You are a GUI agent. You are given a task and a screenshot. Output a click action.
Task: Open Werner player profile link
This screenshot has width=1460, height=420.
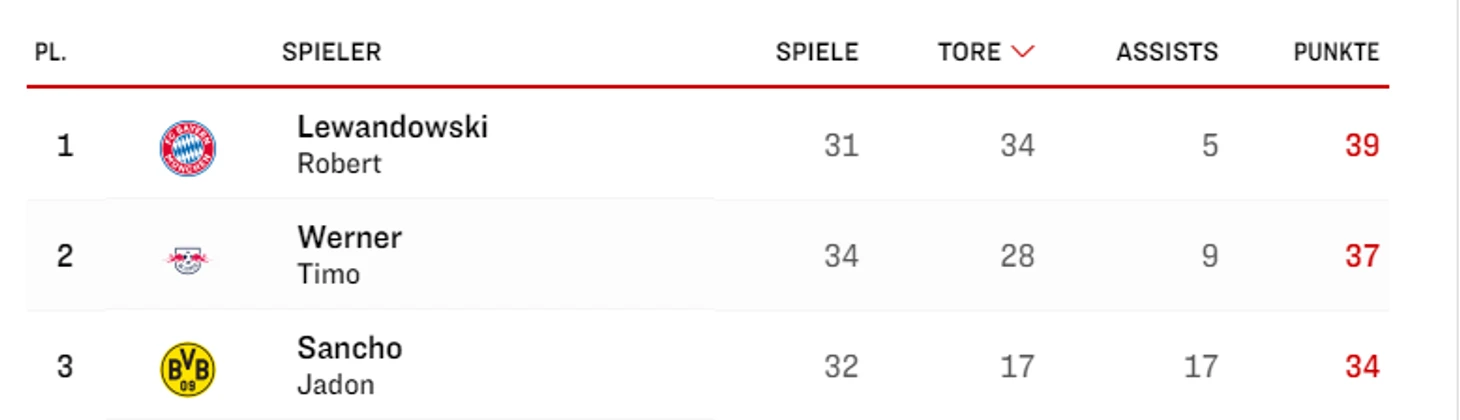click(349, 238)
